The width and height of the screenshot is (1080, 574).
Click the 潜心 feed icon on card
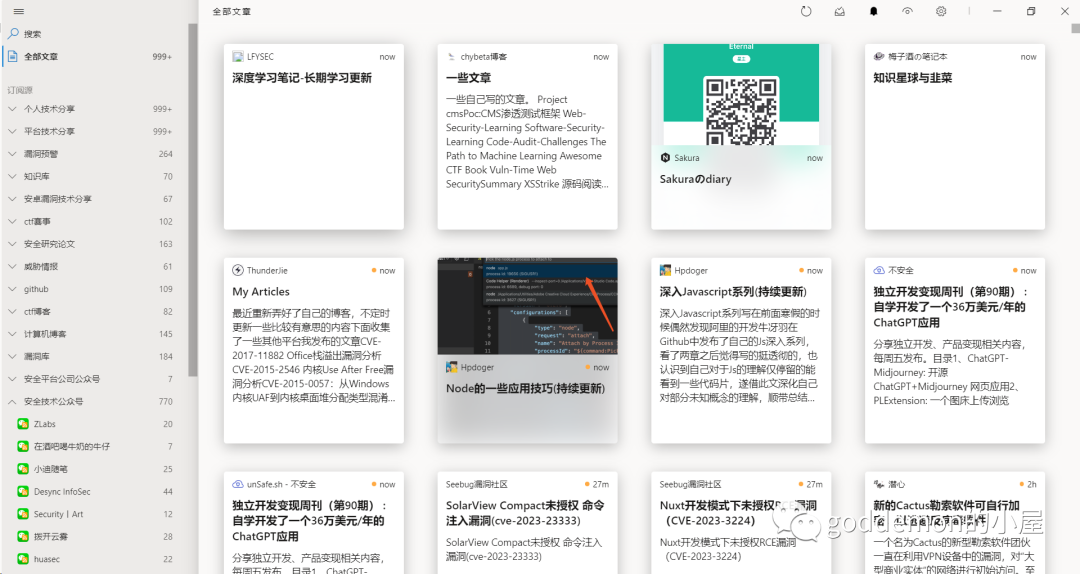tap(879, 484)
